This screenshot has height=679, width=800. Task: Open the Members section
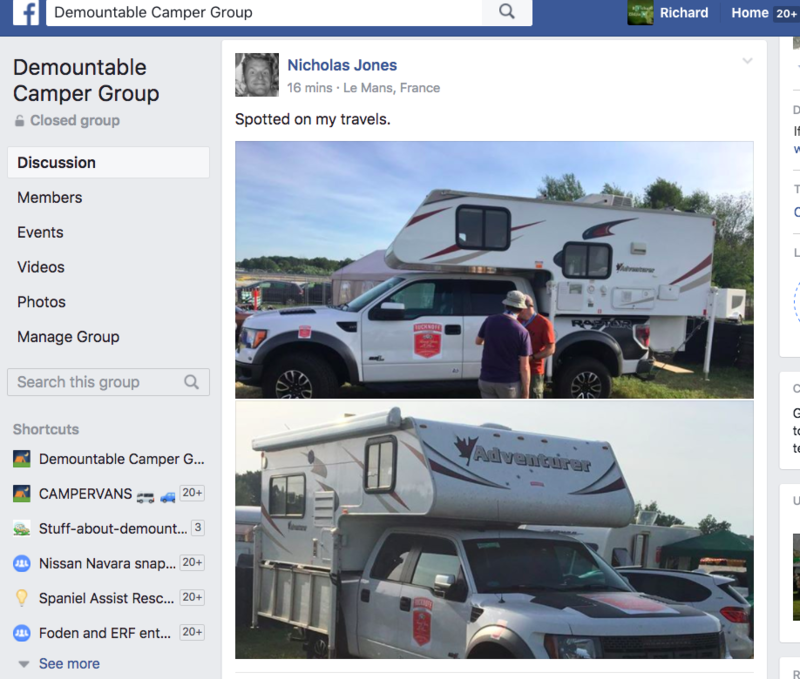[x=49, y=197]
